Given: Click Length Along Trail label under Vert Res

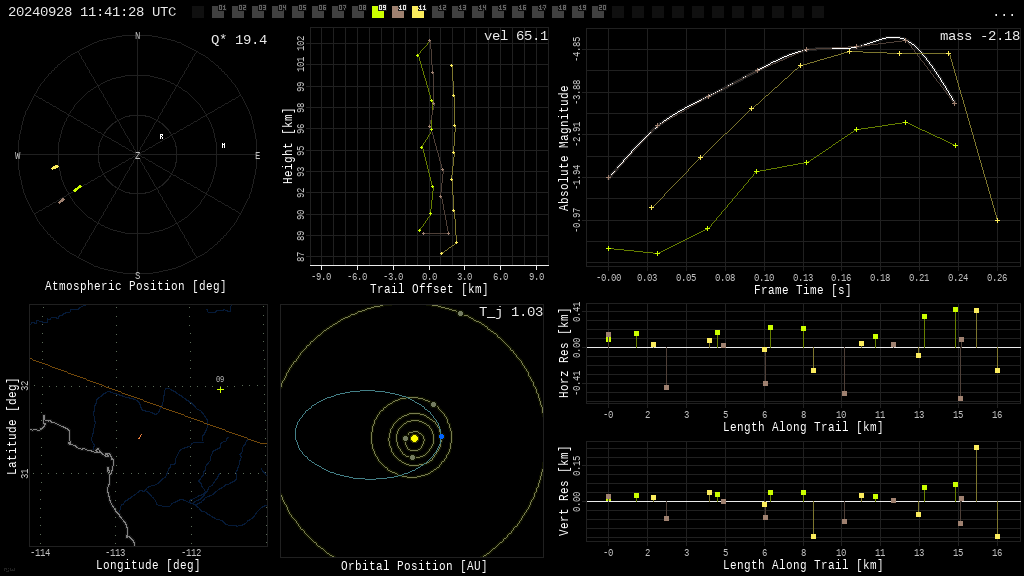Looking at the screenshot, I should [803, 564].
